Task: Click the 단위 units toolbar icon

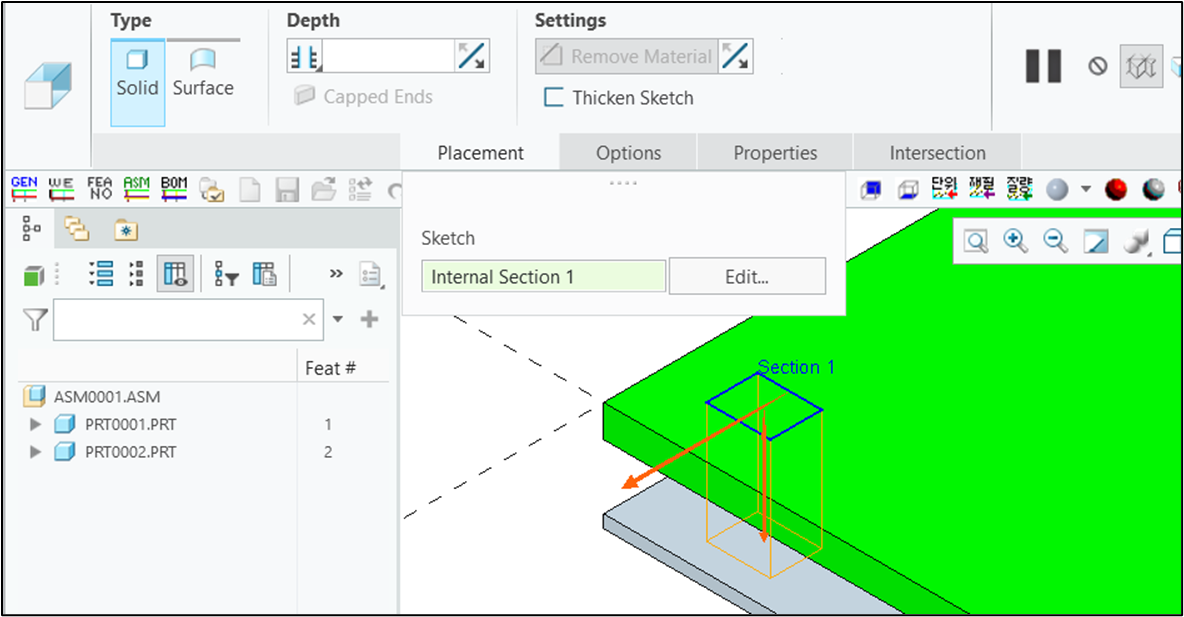Action: (944, 189)
